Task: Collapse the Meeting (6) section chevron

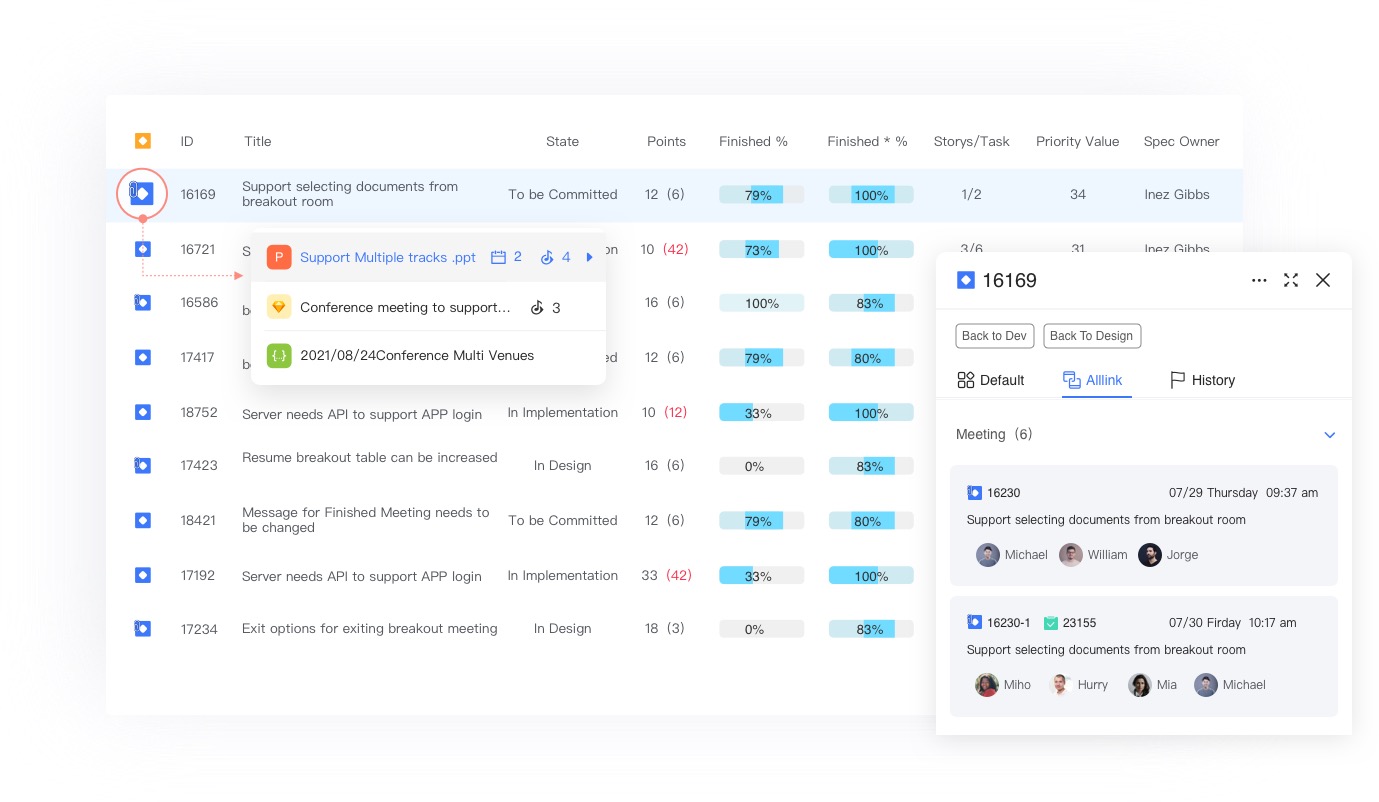Action: click(x=1329, y=435)
